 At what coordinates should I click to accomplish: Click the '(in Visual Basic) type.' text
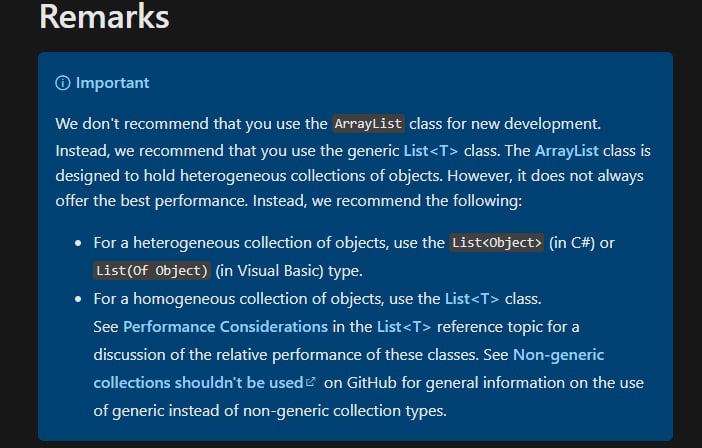click(x=289, y=271)
